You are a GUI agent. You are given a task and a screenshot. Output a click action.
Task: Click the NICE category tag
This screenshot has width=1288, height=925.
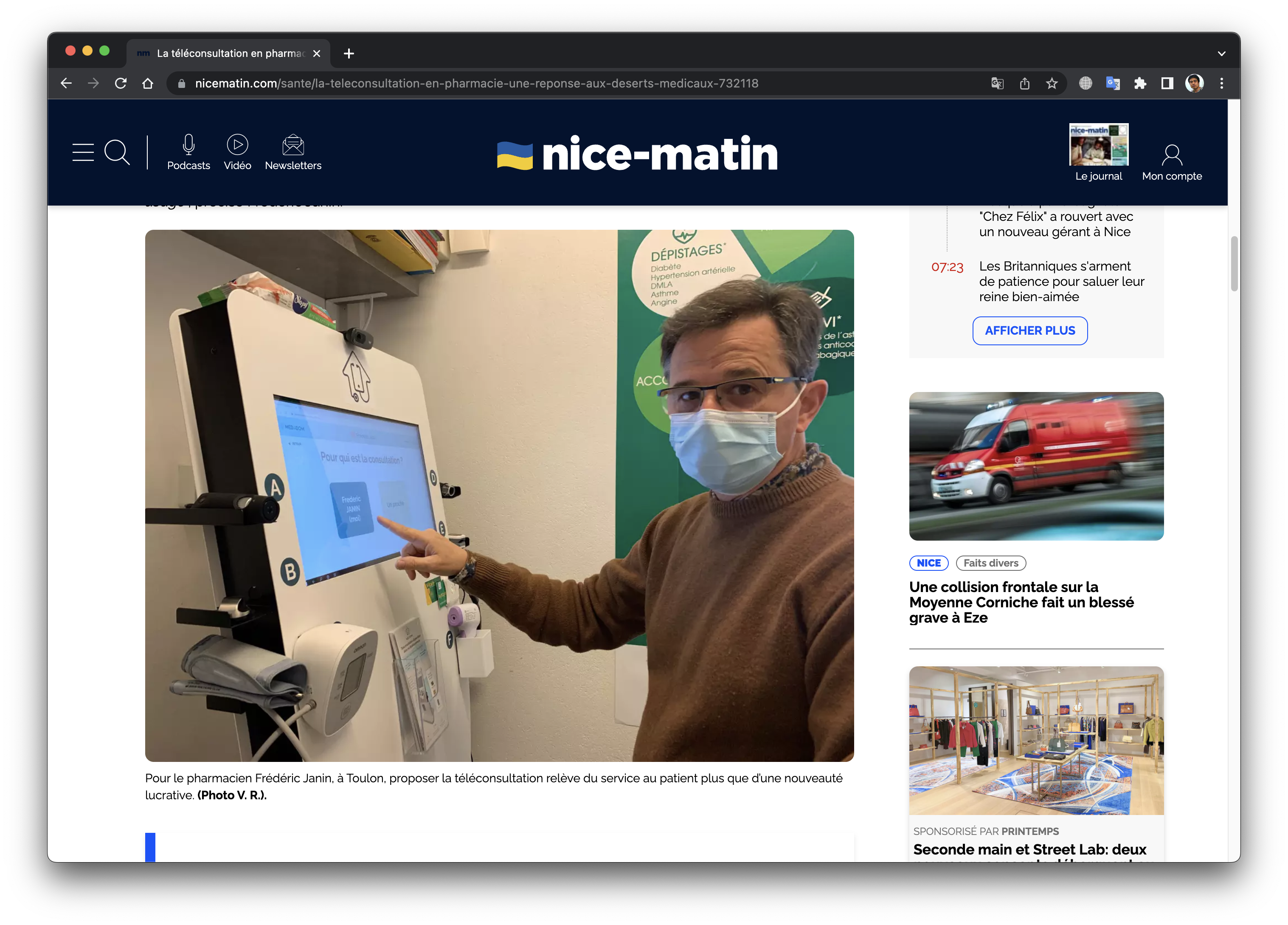click(928, 563)
